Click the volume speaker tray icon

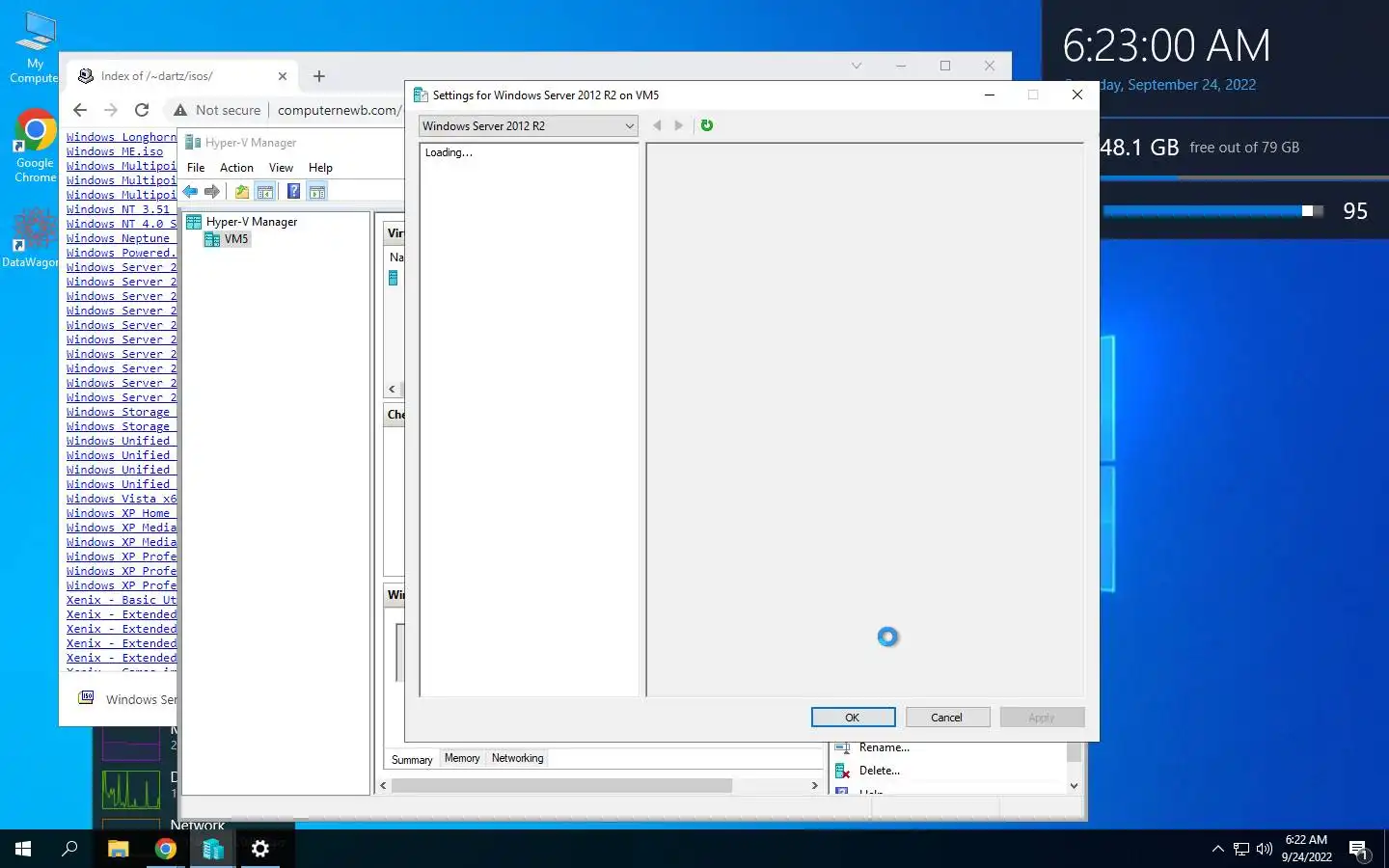(1265, 850)
